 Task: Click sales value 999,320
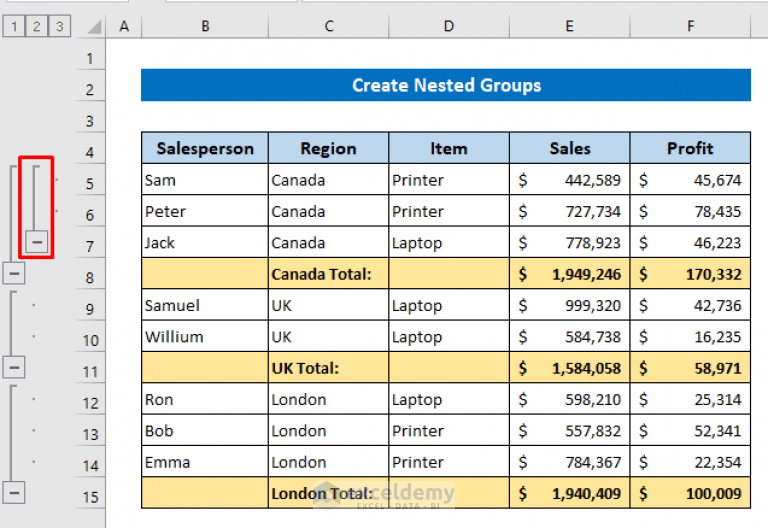[x=570, y=305]
